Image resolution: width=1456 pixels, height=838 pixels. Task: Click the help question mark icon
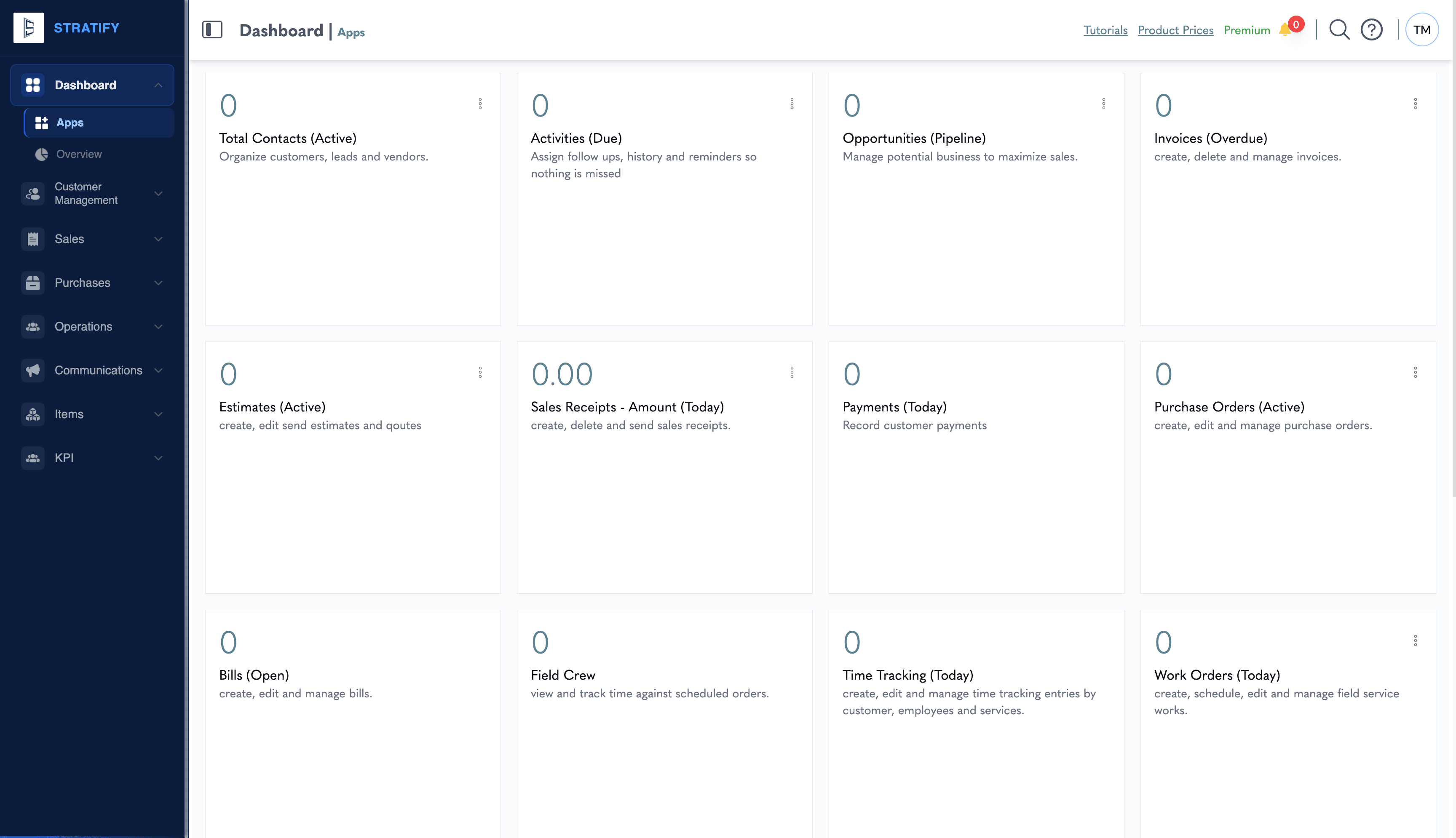(1372, 30)
